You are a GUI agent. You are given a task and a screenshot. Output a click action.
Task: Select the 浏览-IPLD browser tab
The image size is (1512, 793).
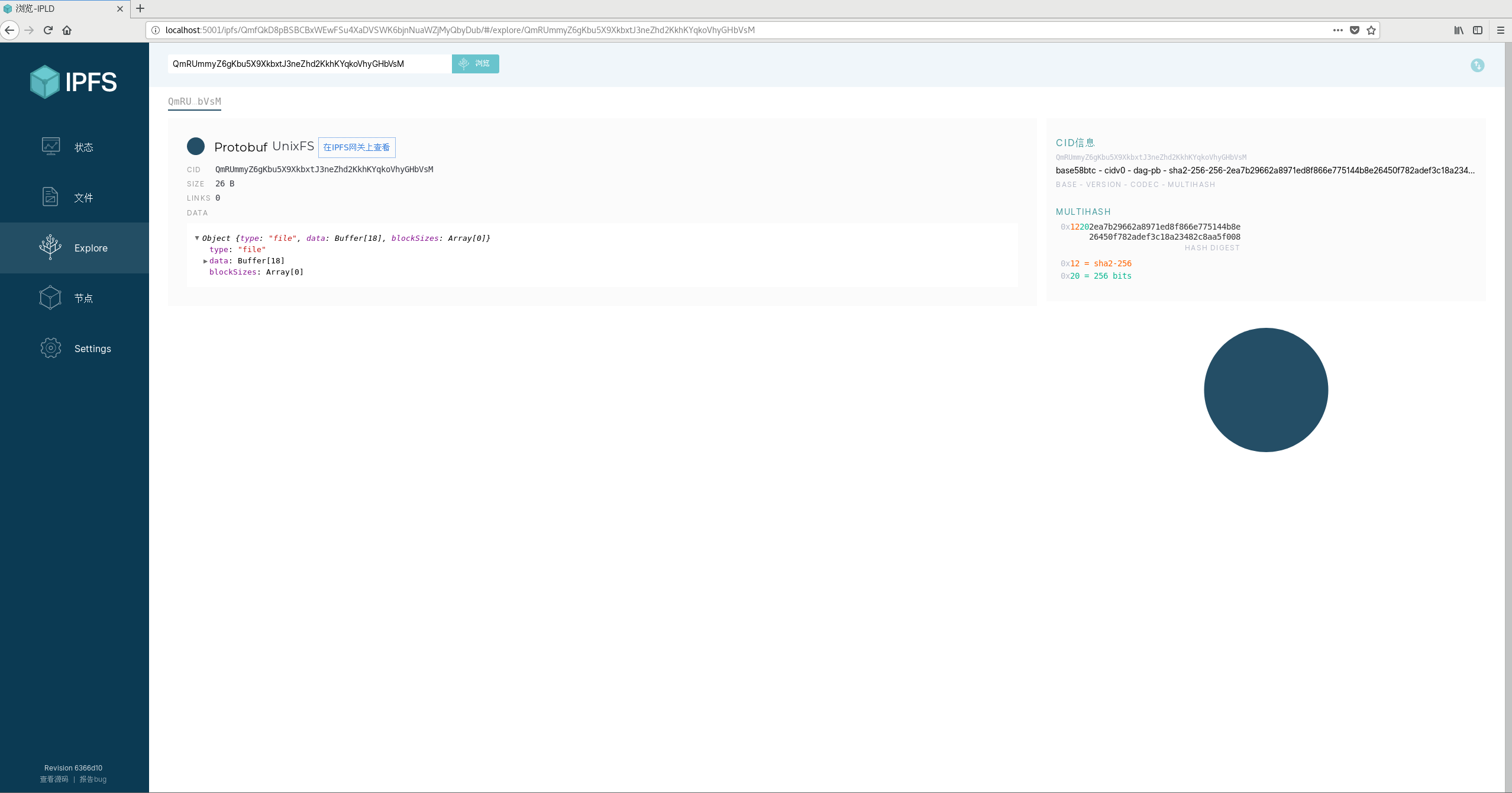(59, 9)
